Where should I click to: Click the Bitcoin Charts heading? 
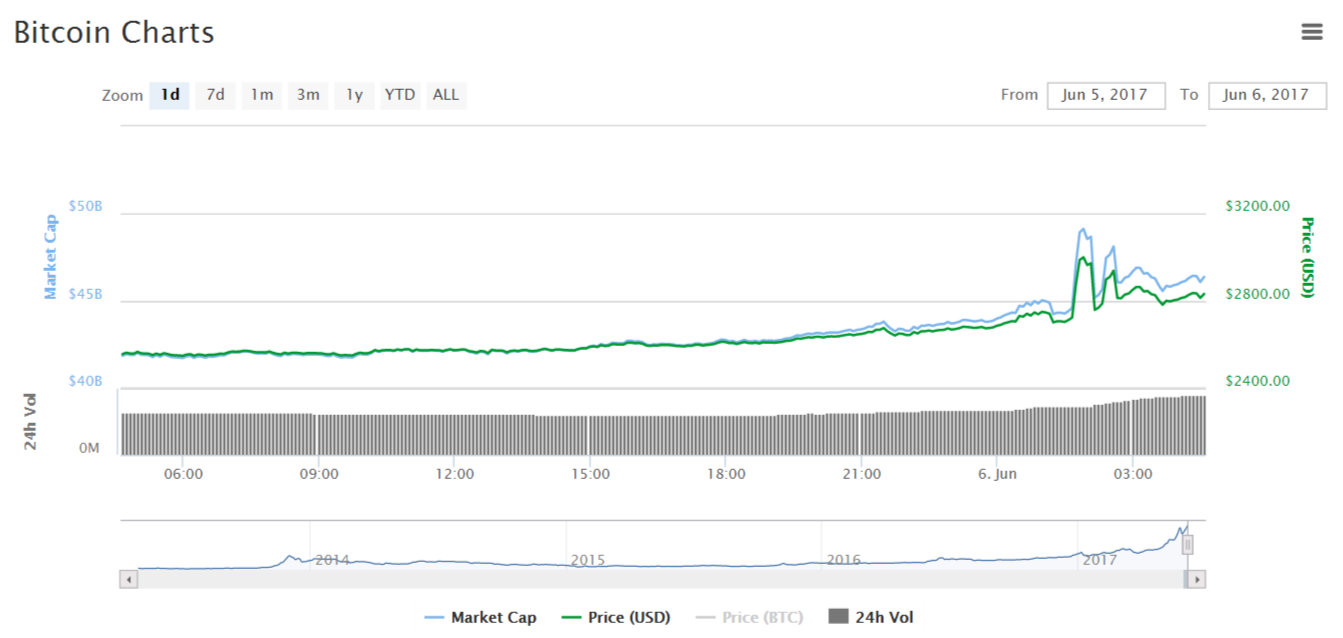click(x=114, y=32)
